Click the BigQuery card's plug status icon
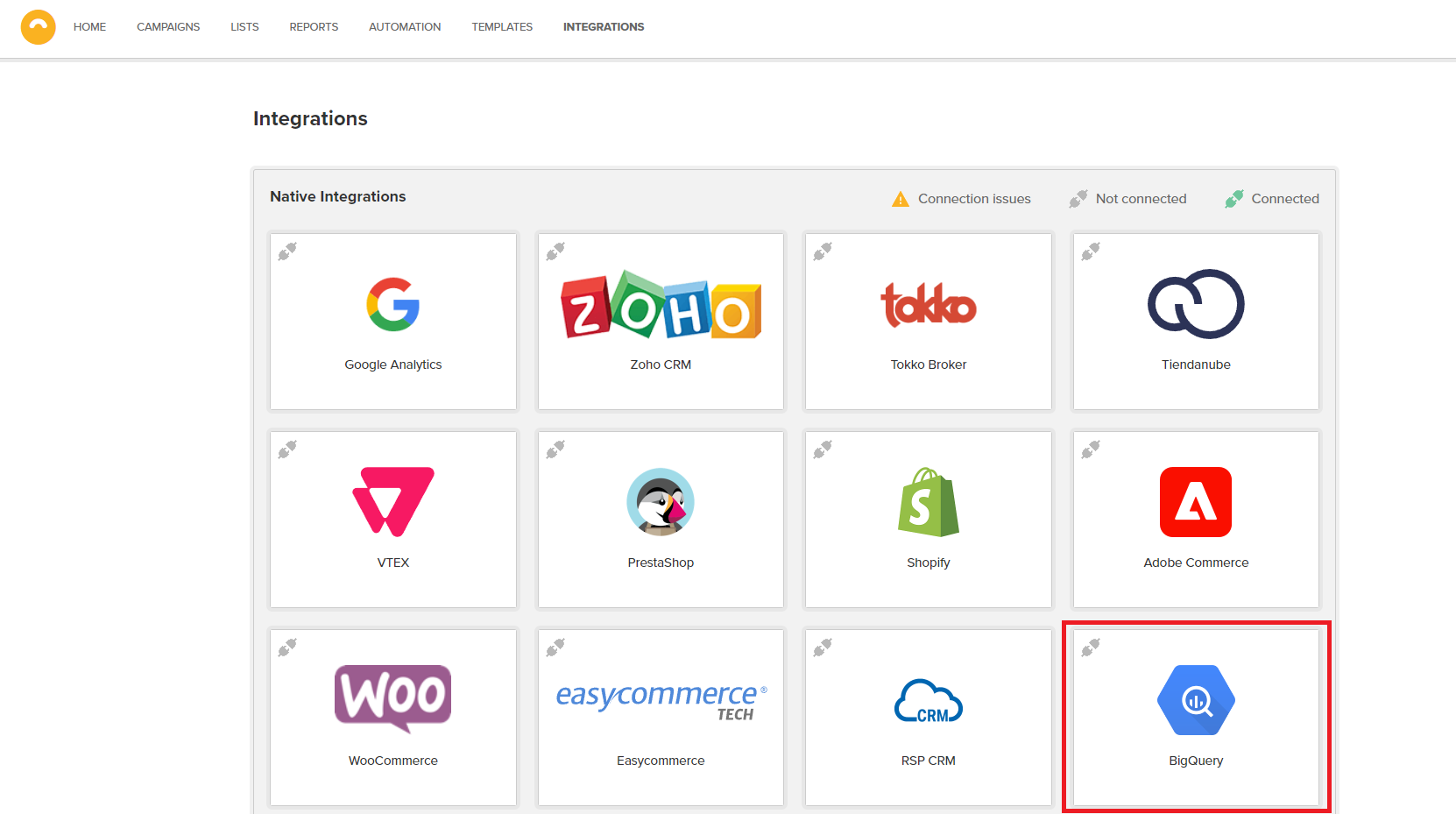Image resolution: width=1456 pixels, height=814 pixels. point(1091,648)
